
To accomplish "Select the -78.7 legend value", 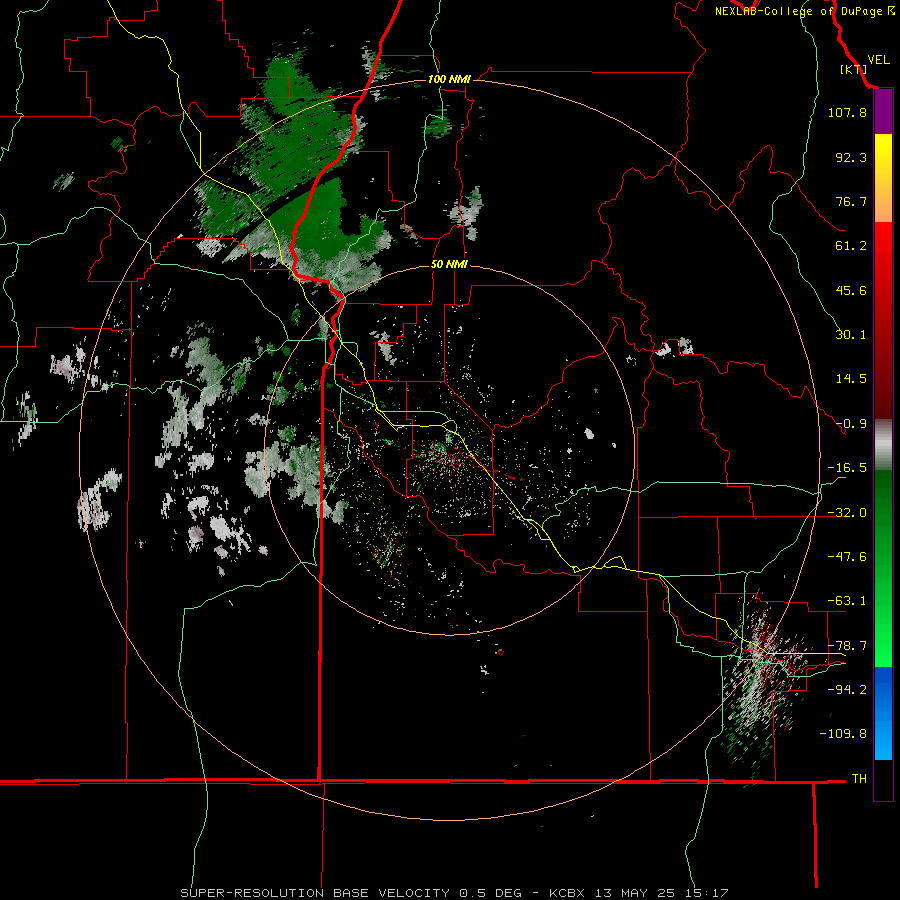I will coord(847,646).
